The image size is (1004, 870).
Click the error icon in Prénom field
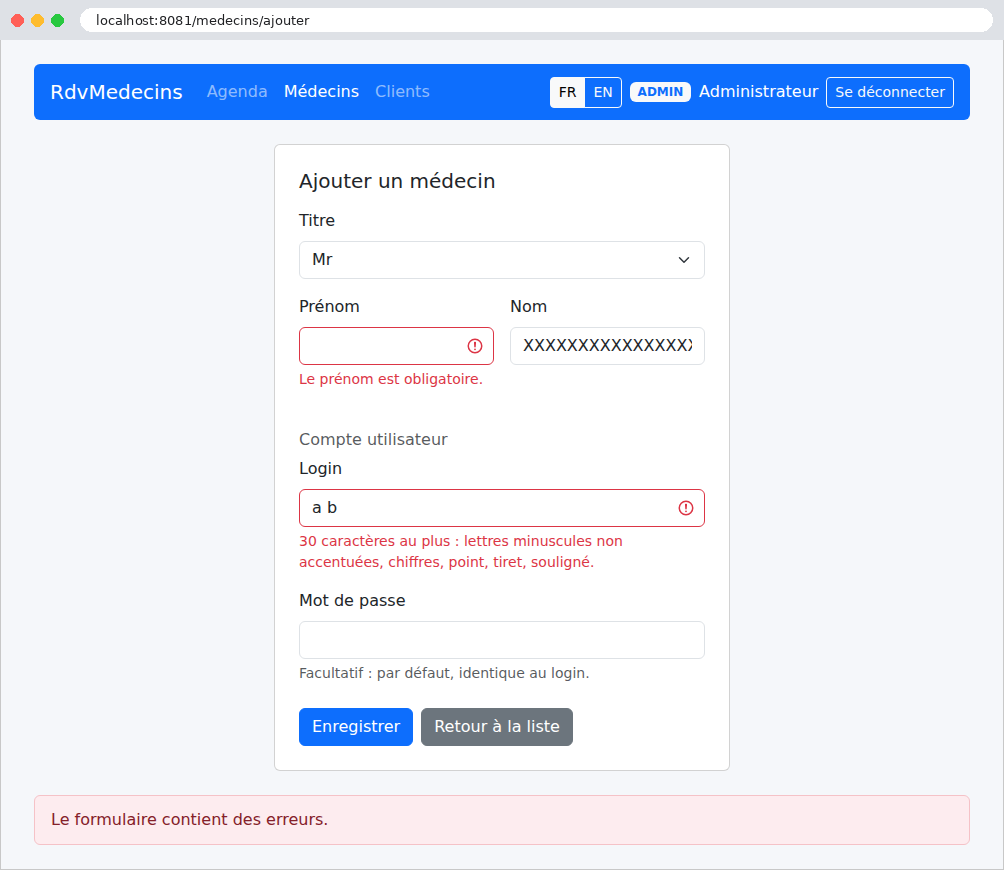(x=474, y=346)
